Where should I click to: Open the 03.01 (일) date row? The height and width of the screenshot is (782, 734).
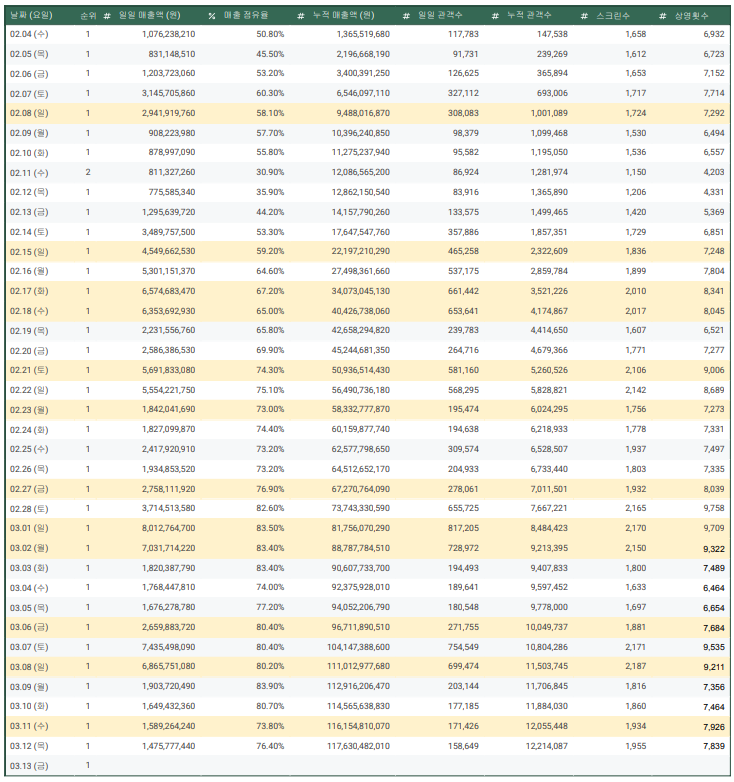click(28, 527)
